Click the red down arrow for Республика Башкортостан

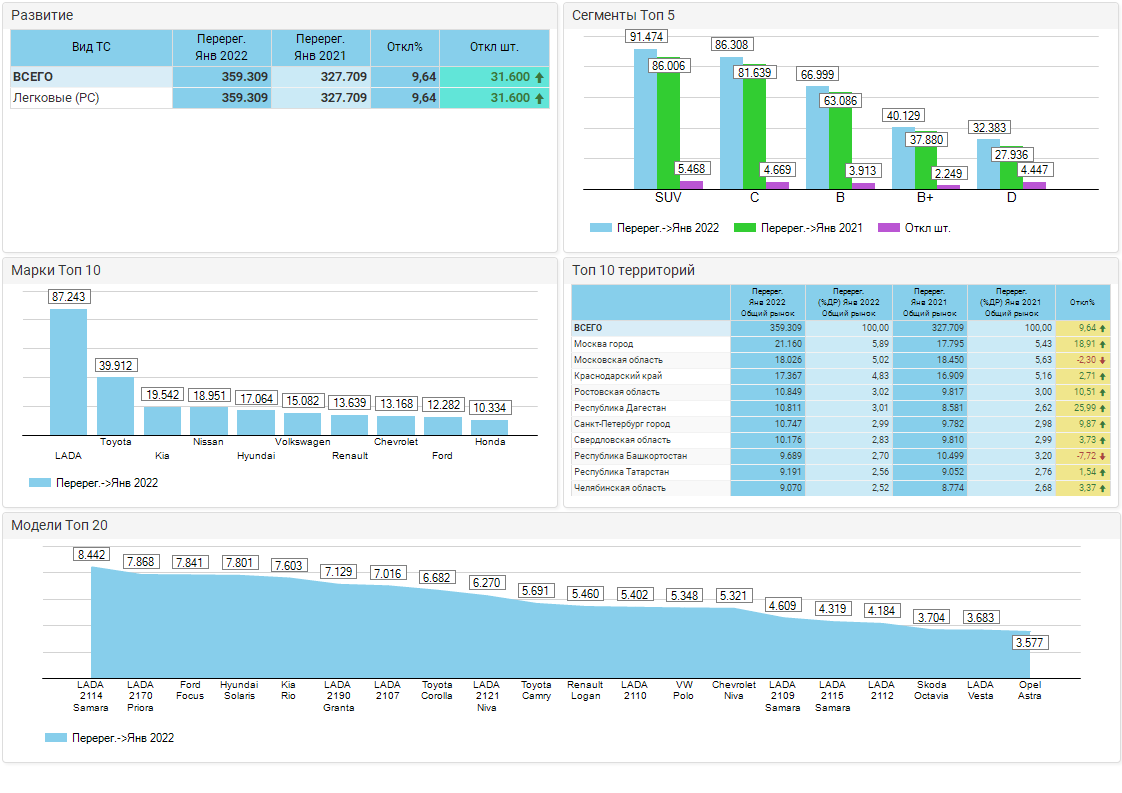click(1102, 456)
